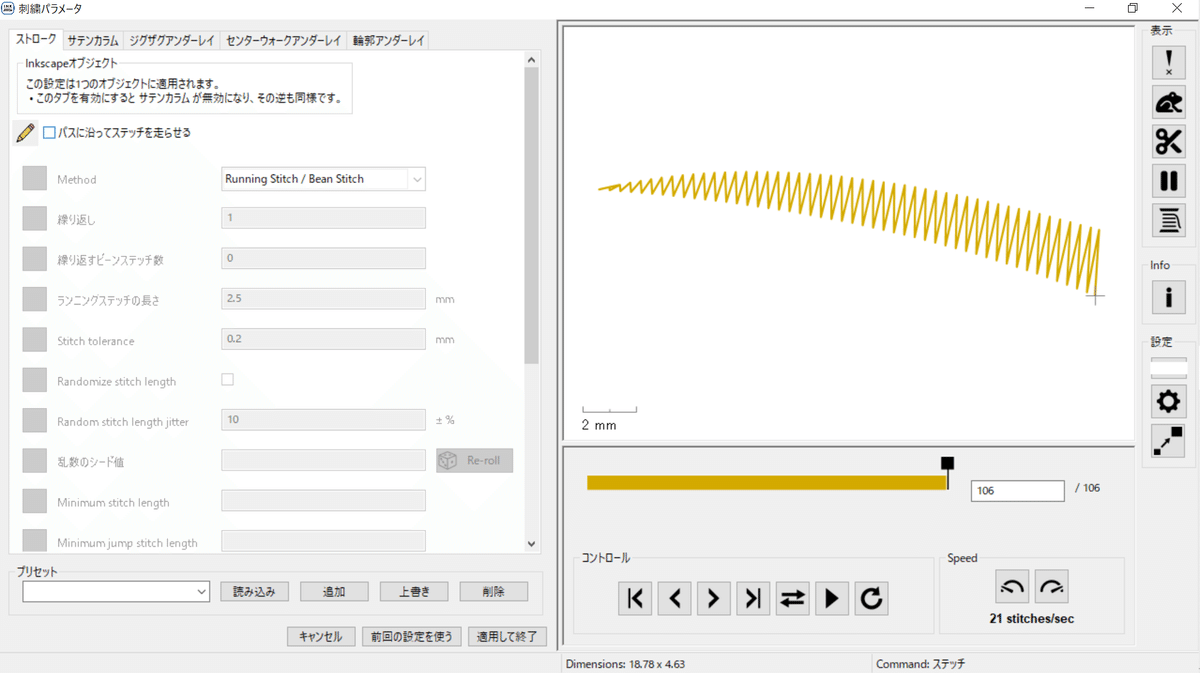The image size is (1200, 673).
Task: Click the parameter list scroll up arrow
Action: click(531, 60)
